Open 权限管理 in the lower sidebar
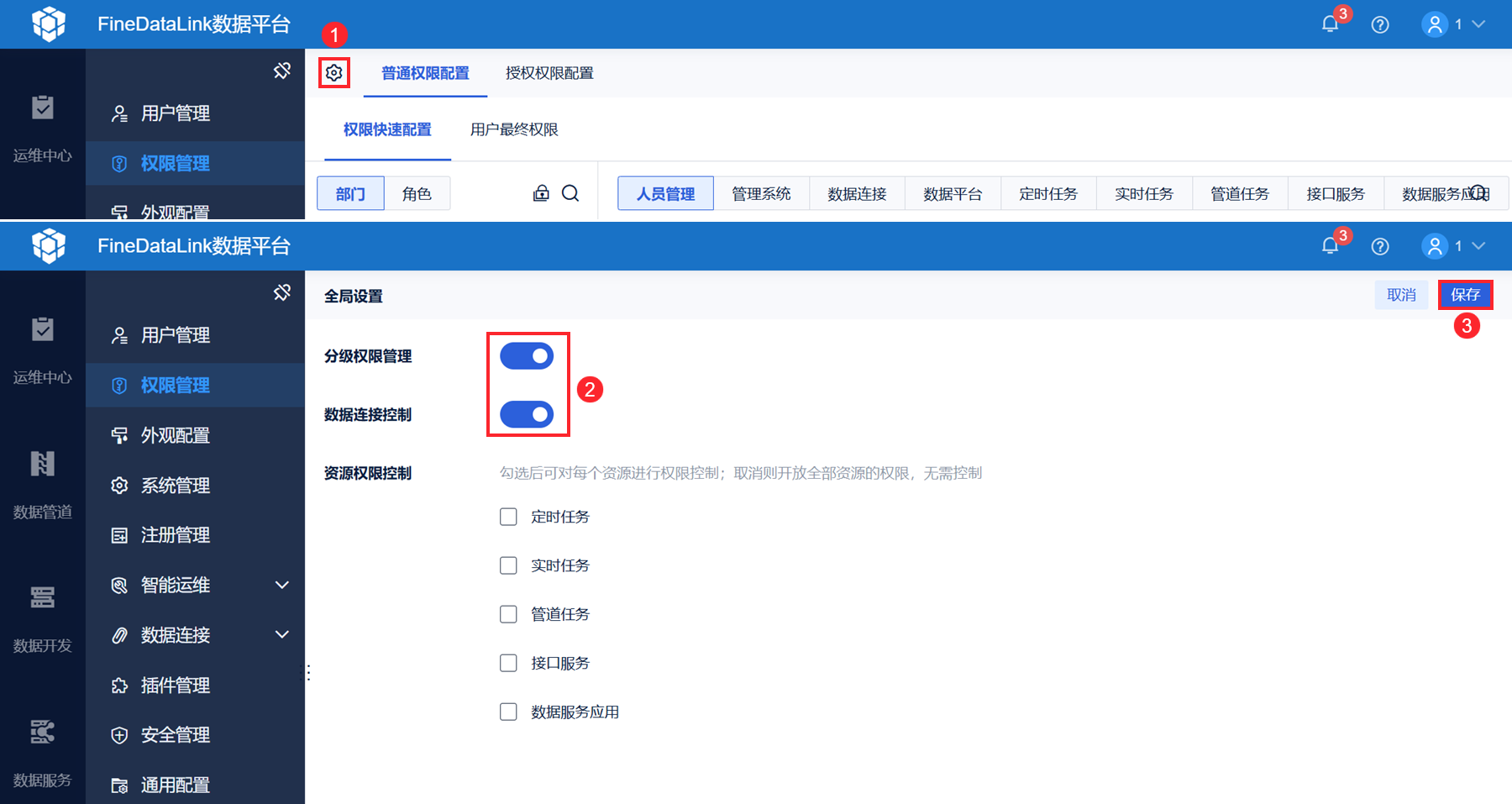This screenshot has width=1512, height=804. click(x=195, y=385)
